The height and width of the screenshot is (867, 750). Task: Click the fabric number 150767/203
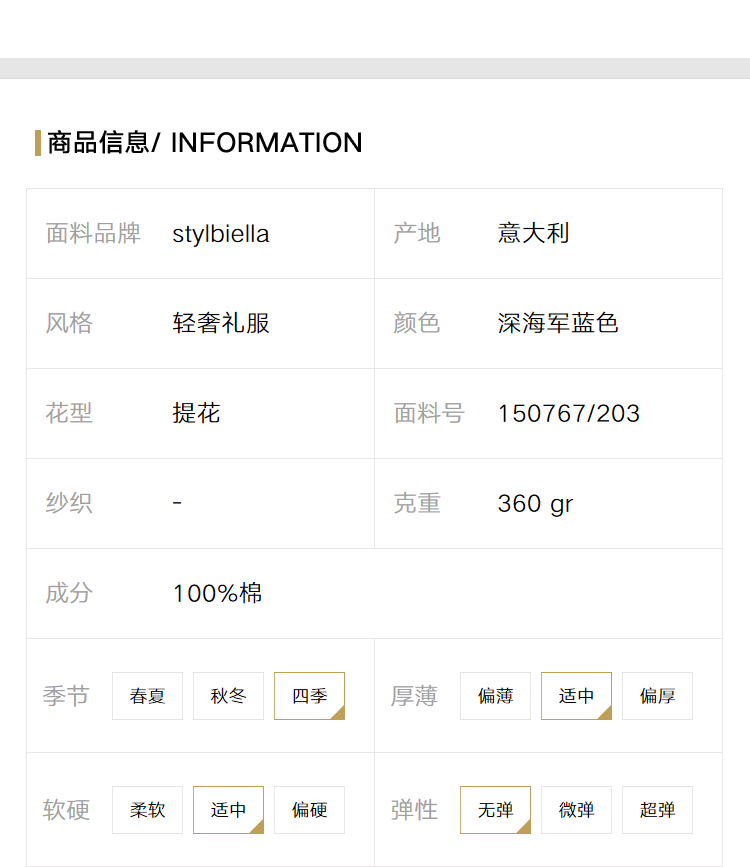coord(569,414)
